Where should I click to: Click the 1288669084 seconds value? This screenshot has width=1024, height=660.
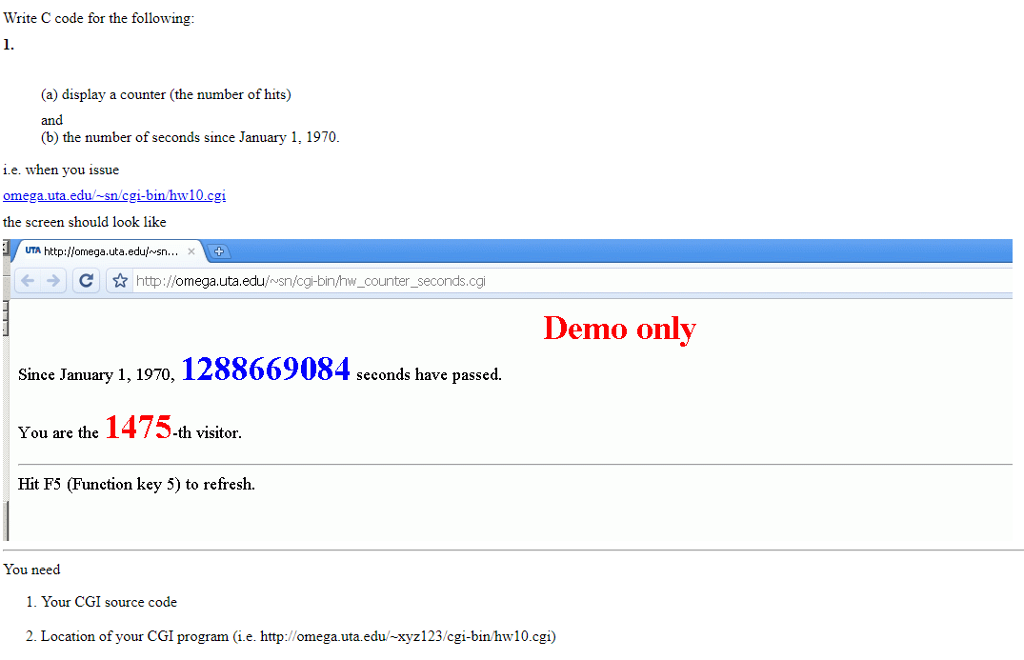pos(265,369)
